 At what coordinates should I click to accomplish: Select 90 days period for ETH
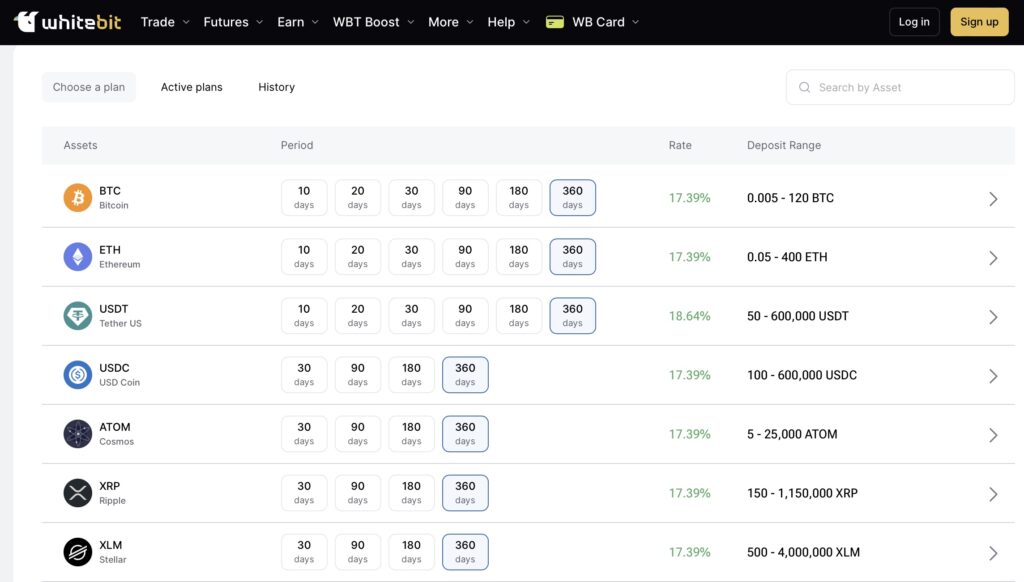tap(465, 257)
